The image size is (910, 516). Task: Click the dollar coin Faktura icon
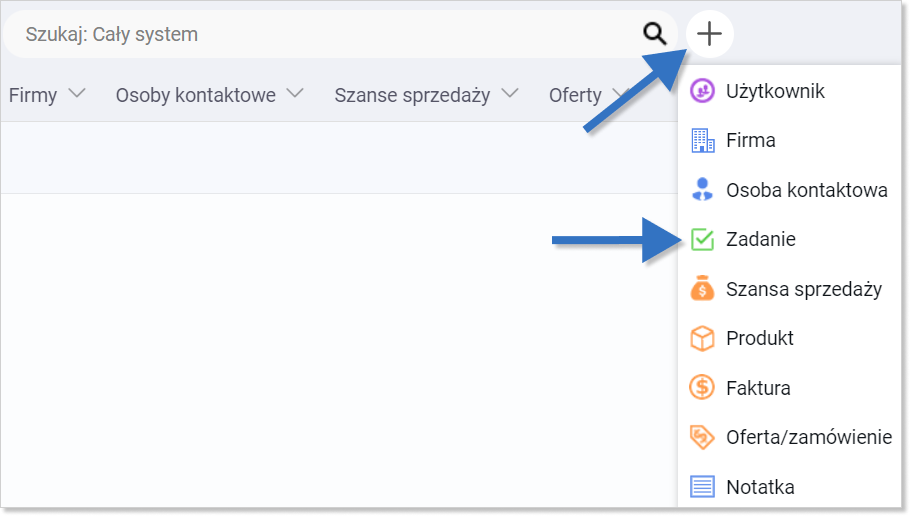(702, 387)
